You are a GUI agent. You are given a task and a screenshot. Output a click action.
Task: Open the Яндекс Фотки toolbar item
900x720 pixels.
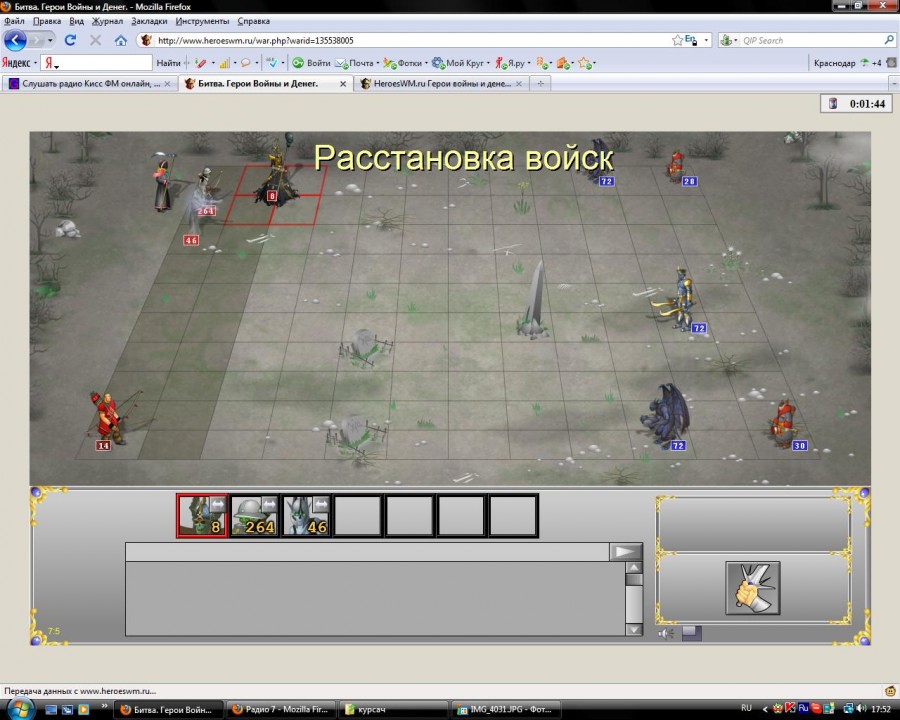(403, 63)
